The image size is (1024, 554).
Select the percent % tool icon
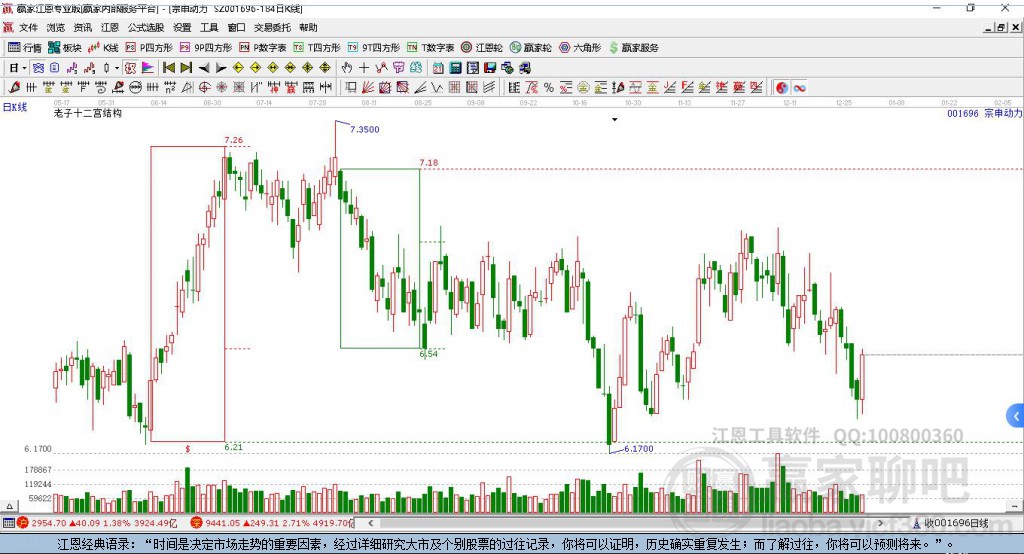coord(549,88)
